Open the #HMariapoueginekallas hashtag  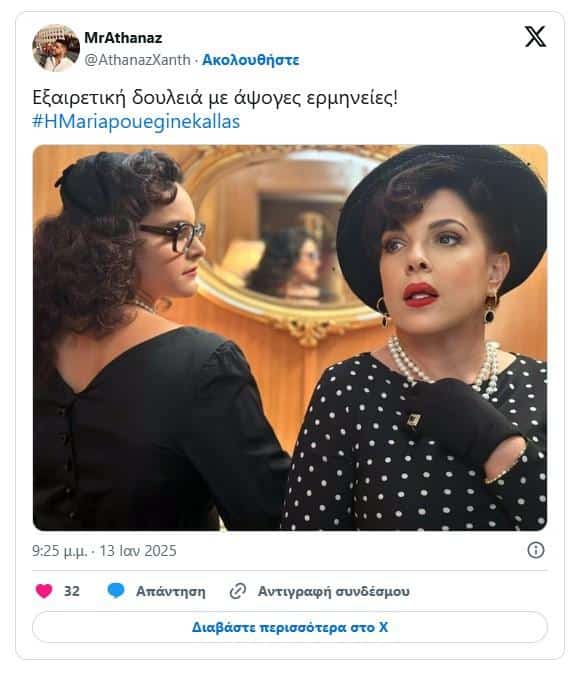[x=136, y=122]
